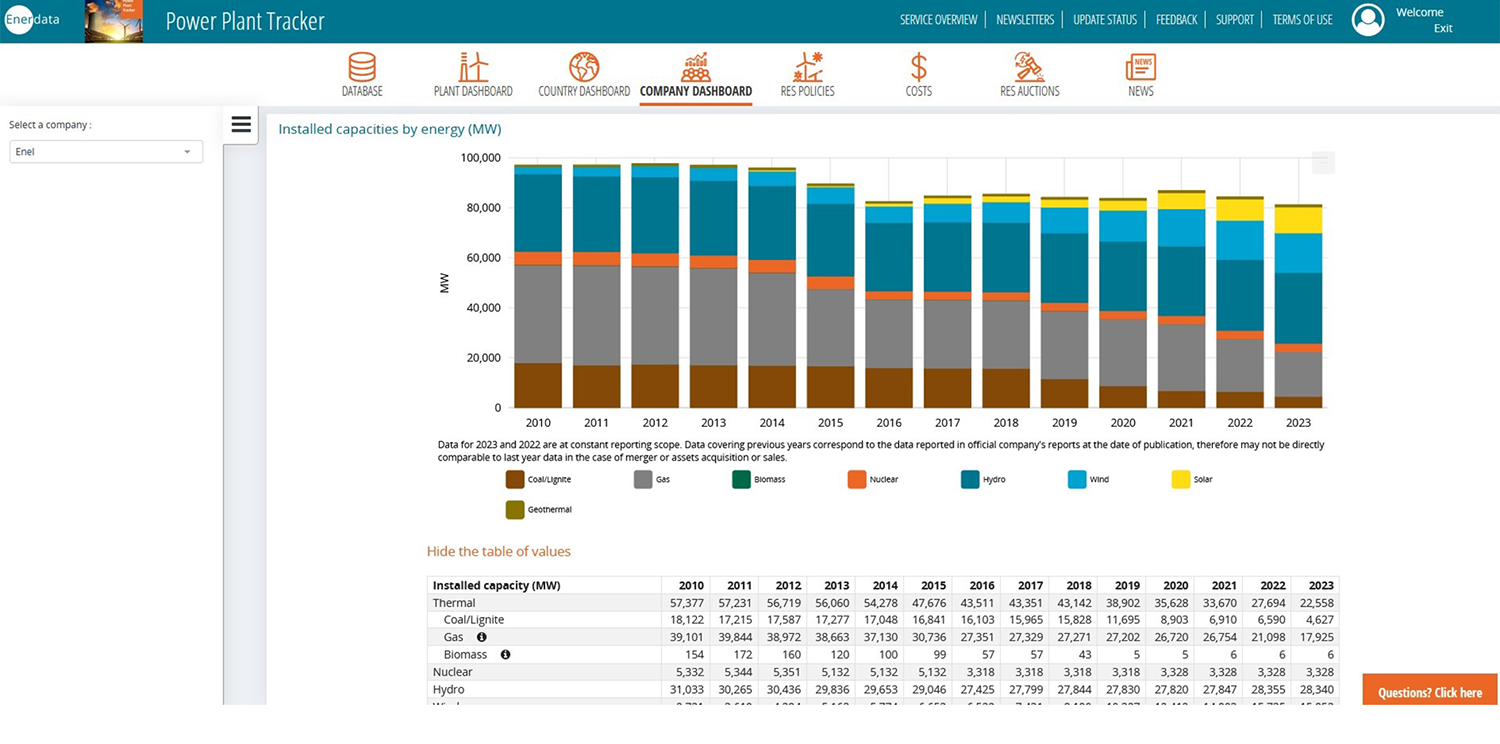The width and height of the screenshot is (1500, 744).
Task: Go to RES Auctions tab label
Action: [x=1029, y=91]
